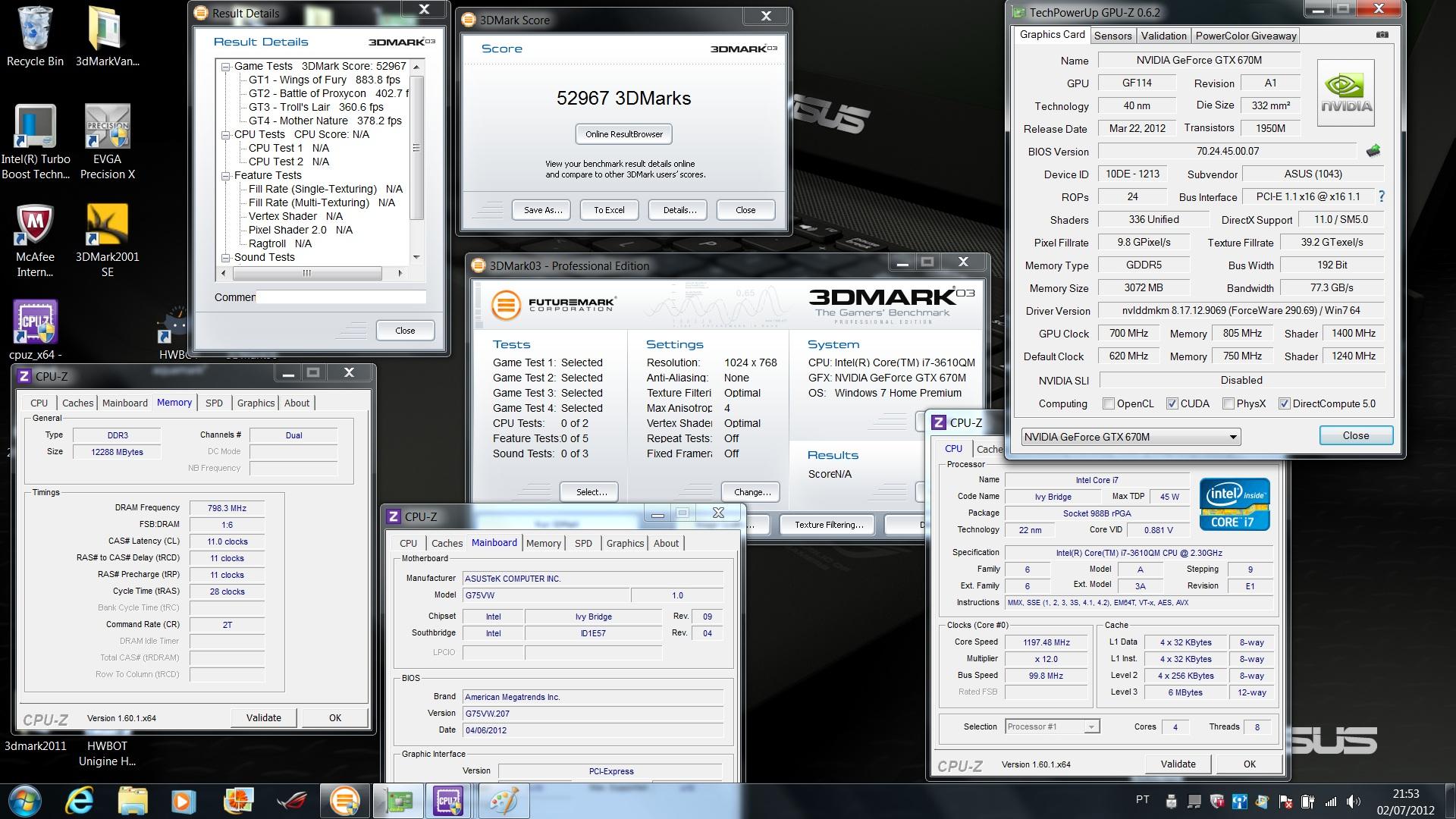The height and width of the screenshot is (819, 1456).
Task: Click Close button in GPU-Z window
Action: click(x=1356, y=435)
